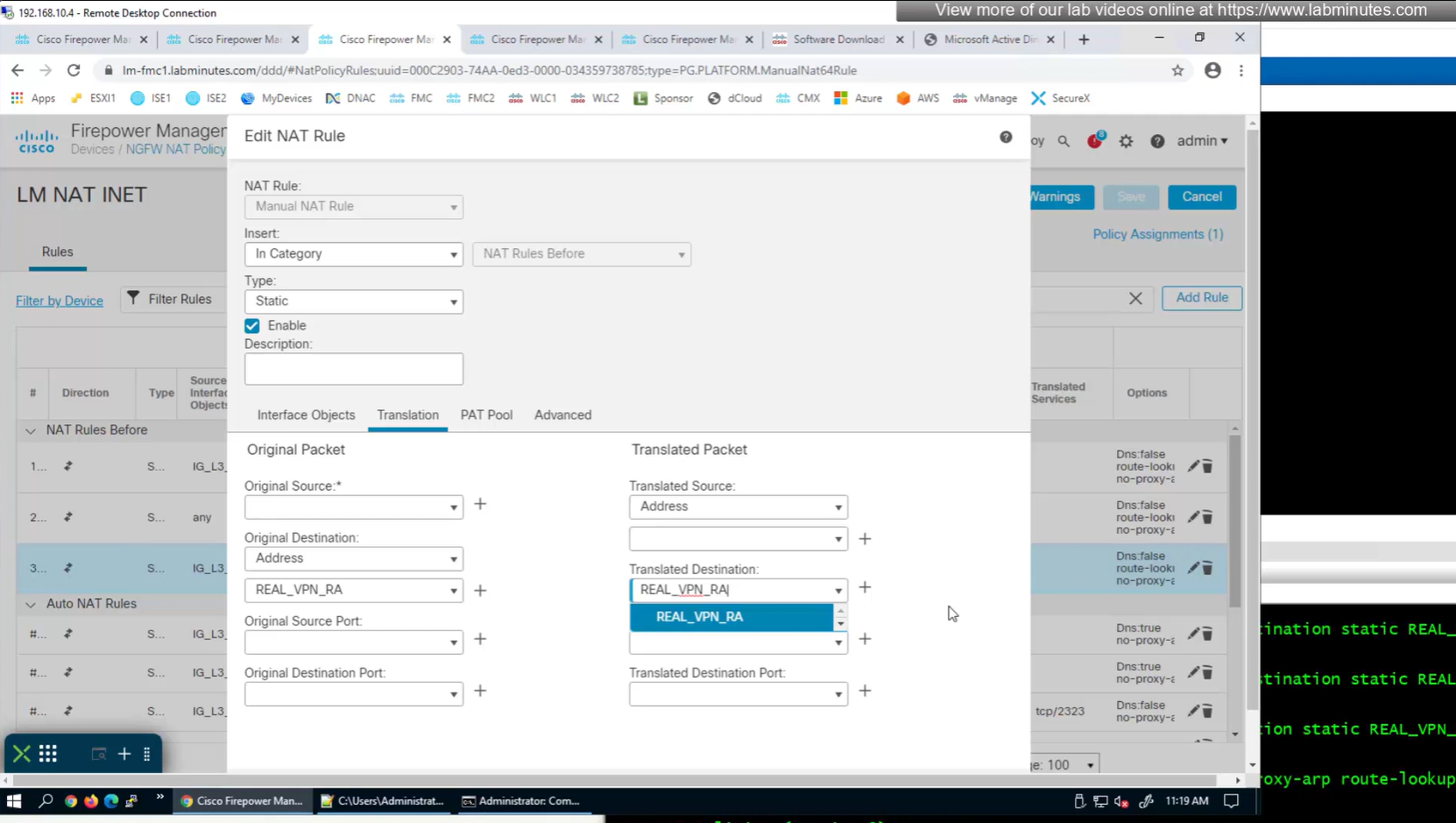Switch to the Interface Objects tab
The height and width of the screenshot is (823, 1456).
point(306,415)
